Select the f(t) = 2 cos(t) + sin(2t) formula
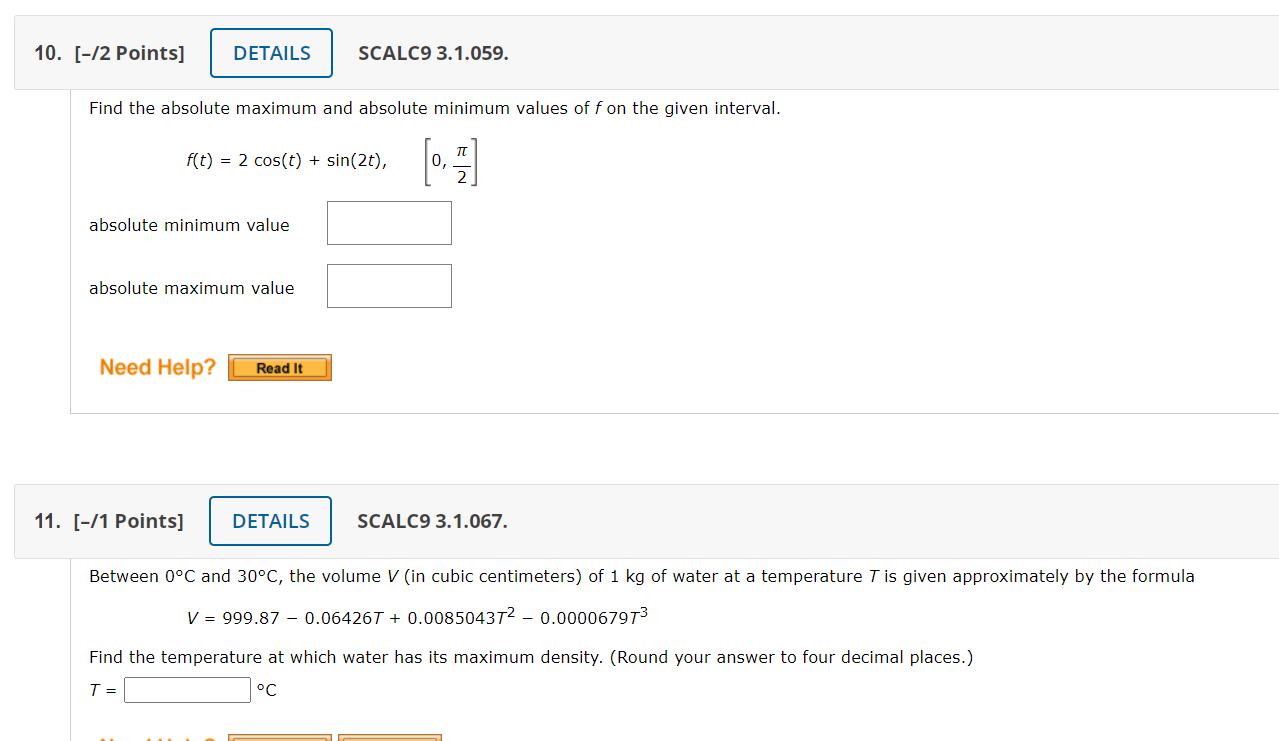 click(x=286, y=160)
